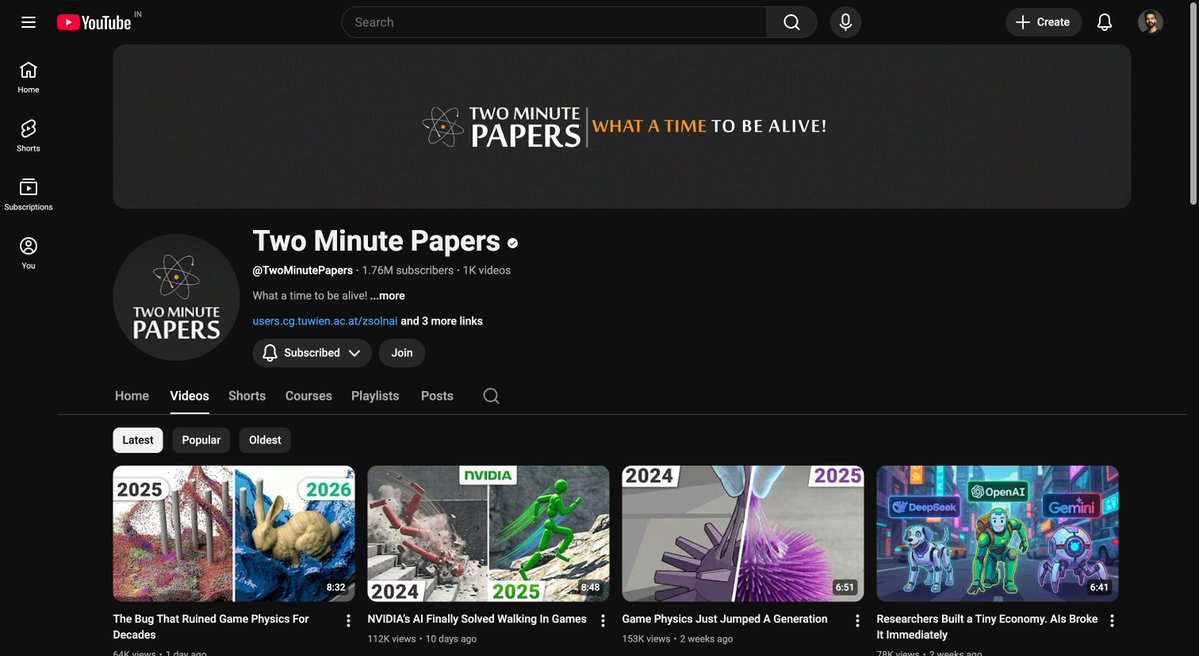Viewport: 1199px width, 656px height.
Task: Open the DeepSeek OpenAI Gemini robots thumbnail
Action: (x=997, y=534)
